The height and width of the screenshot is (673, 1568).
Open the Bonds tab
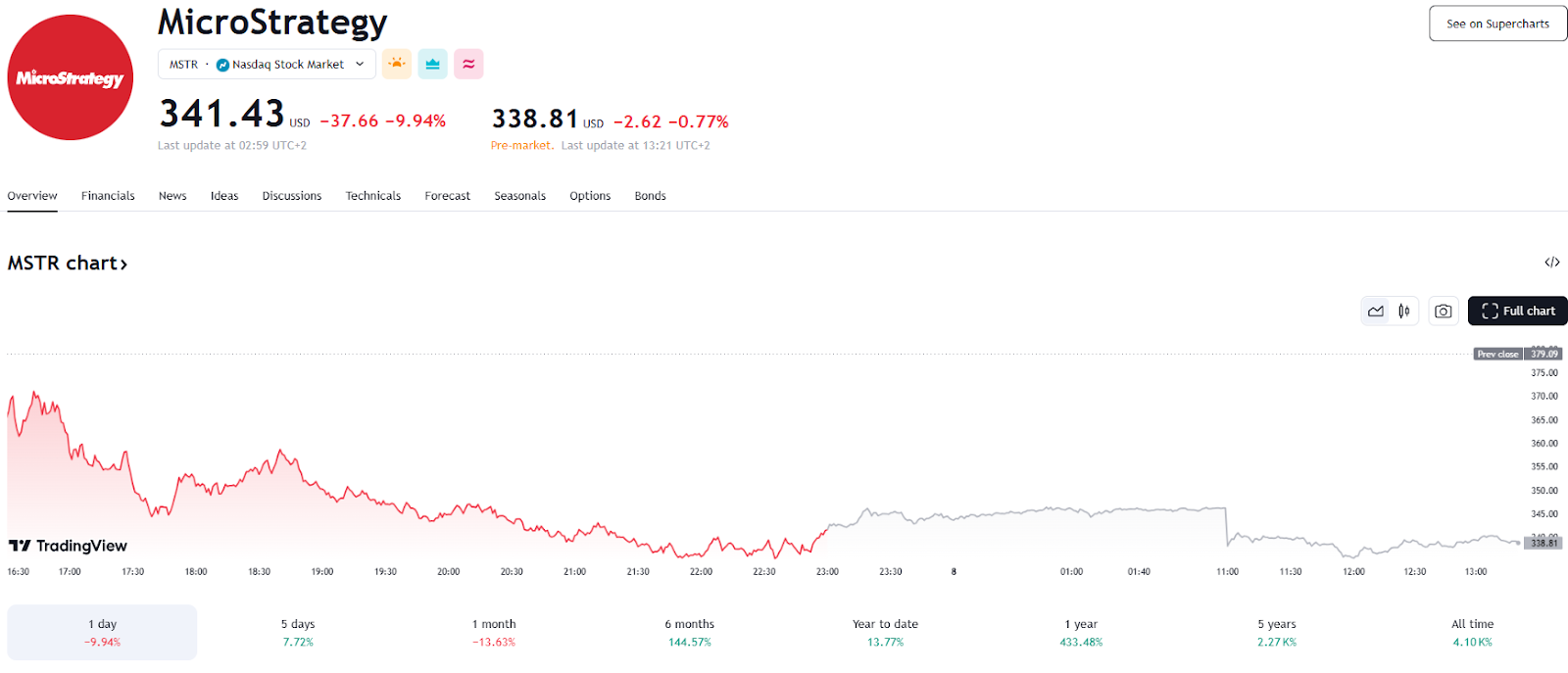[x=651, y=196]
